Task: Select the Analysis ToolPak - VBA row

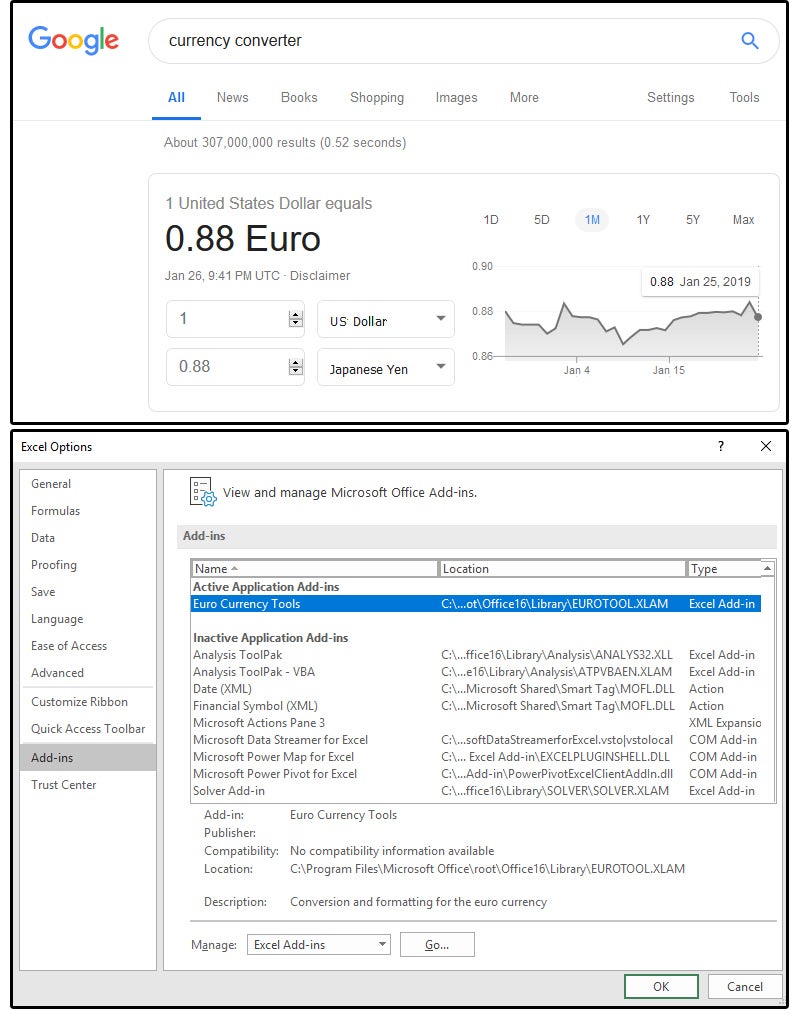Action: click(x=476, y=672)
